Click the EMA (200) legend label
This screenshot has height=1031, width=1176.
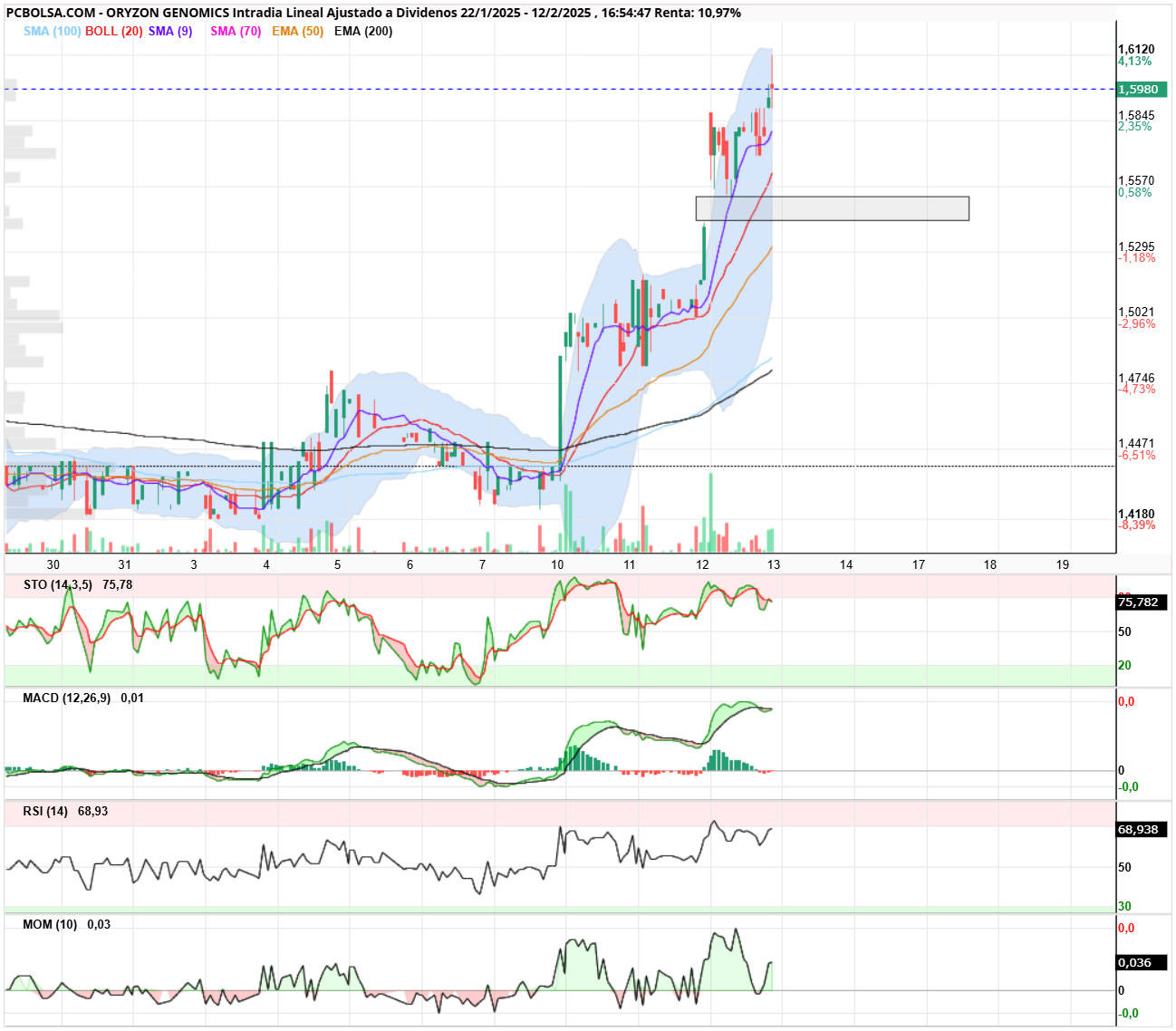click(x=363, y=31)
